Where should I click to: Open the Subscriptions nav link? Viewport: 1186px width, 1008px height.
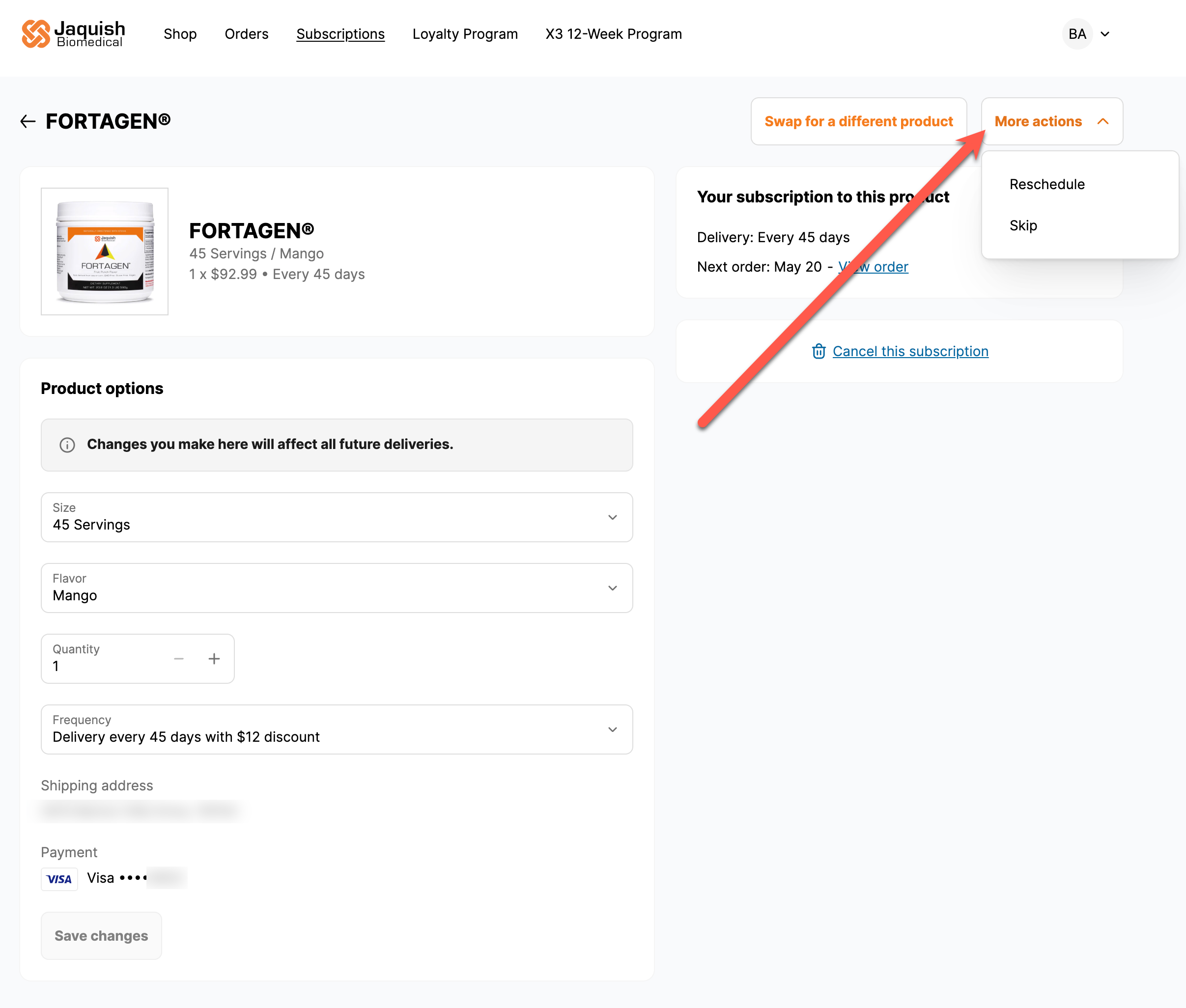point(340,34)
